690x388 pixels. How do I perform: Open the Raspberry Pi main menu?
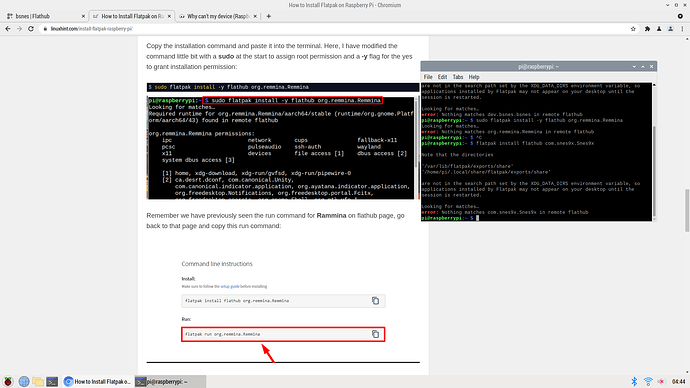(x=8, y=381)
